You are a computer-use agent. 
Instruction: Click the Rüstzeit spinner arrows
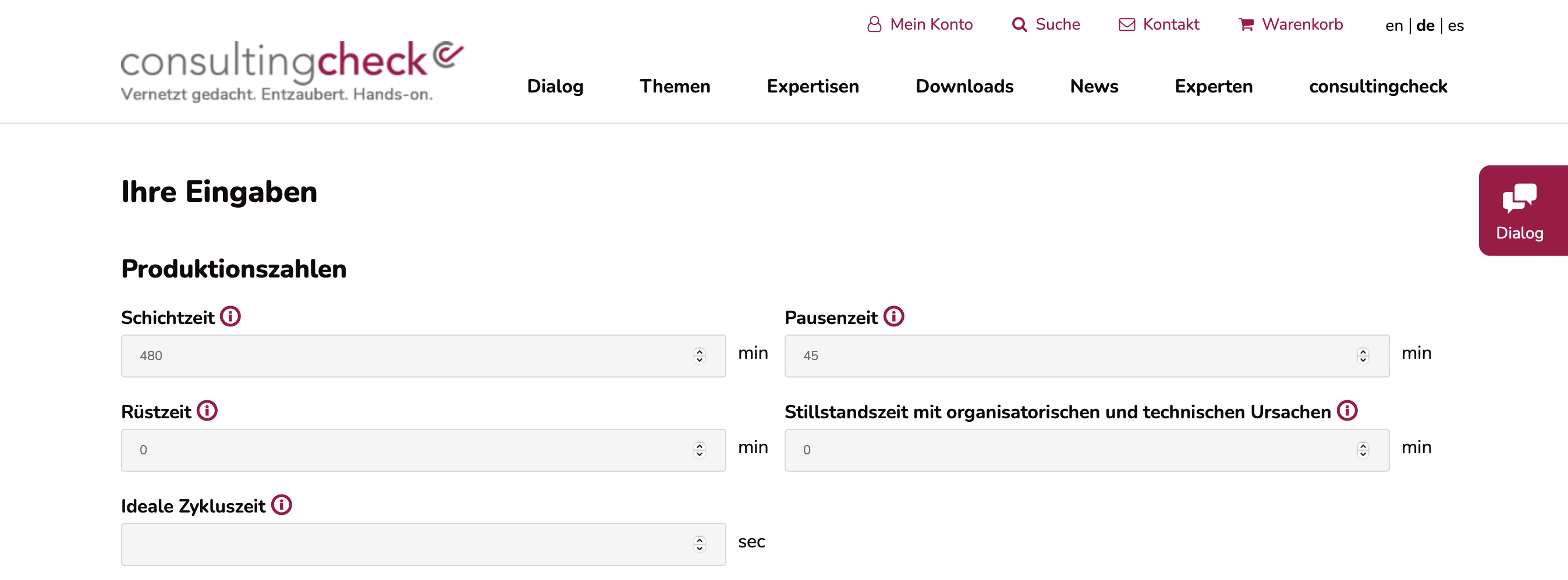click(x=700, y=450)
